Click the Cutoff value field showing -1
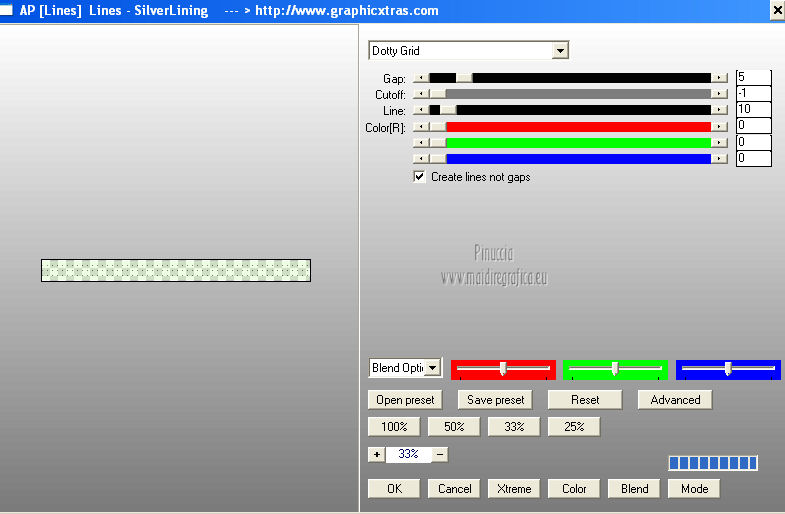 click(753, 93)
